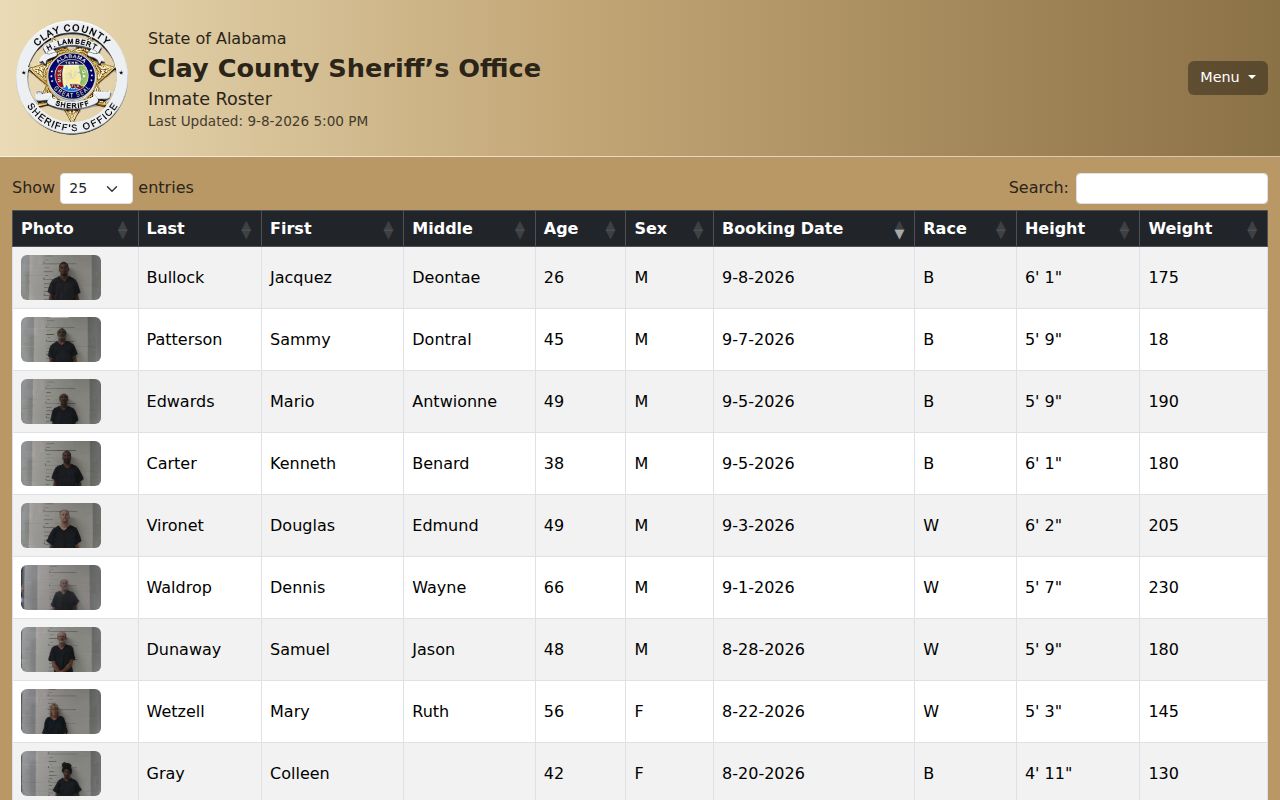This screenshot has height=800, width=1280.
Task: Select the booking date "9-7-2026"
Action: pyautogui.click(x=758, y=340)
